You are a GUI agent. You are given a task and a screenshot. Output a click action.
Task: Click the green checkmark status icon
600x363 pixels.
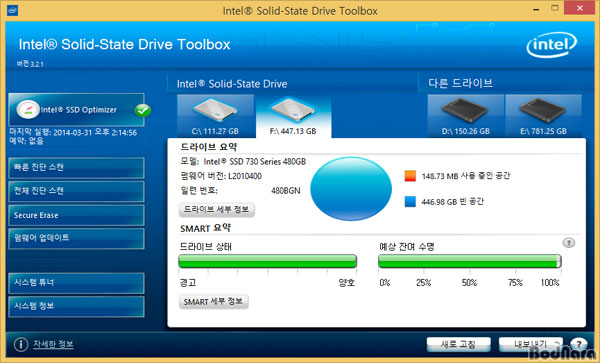pos(143,111)
